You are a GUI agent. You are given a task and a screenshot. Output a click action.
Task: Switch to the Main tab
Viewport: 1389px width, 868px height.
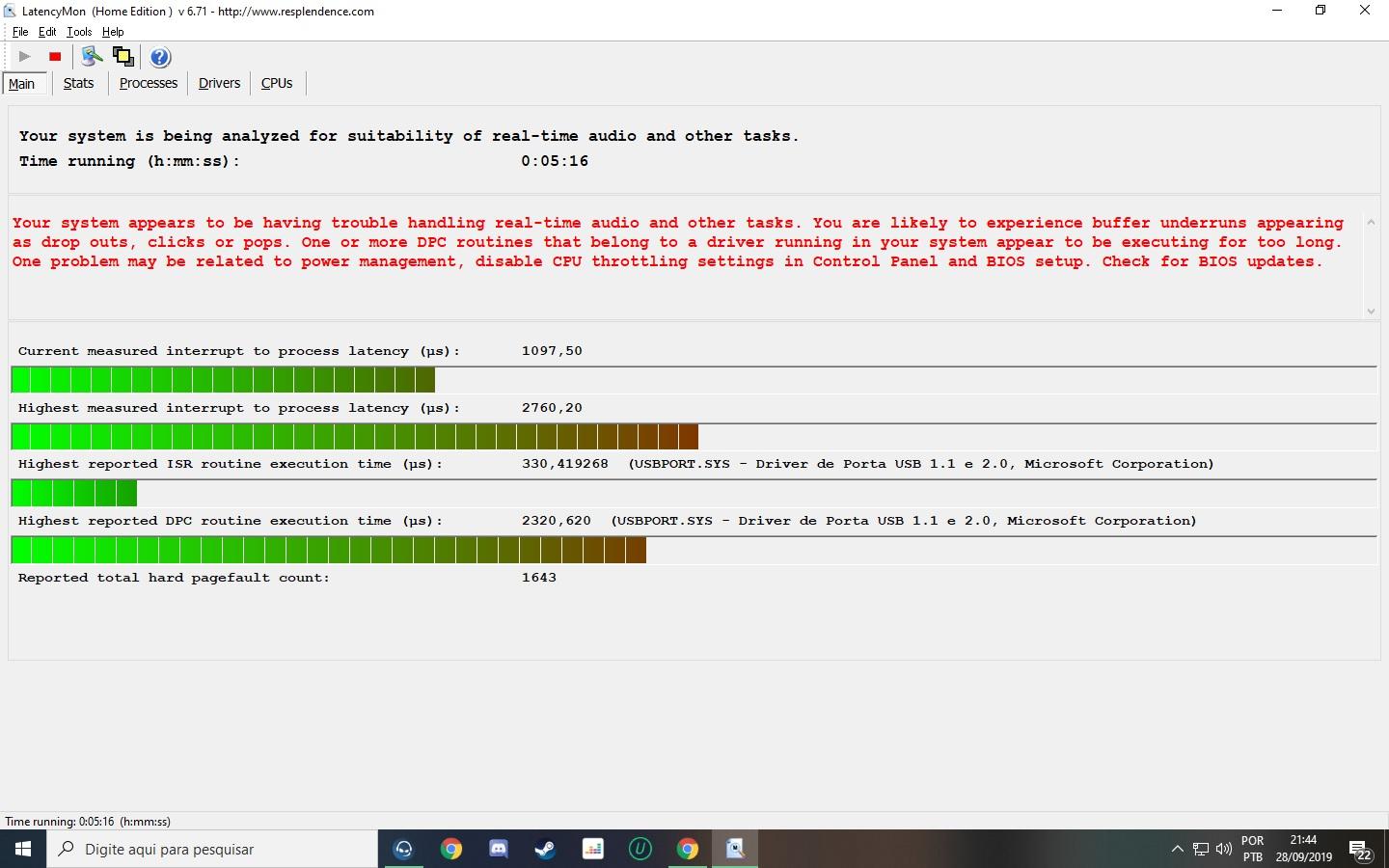point(22,84)
